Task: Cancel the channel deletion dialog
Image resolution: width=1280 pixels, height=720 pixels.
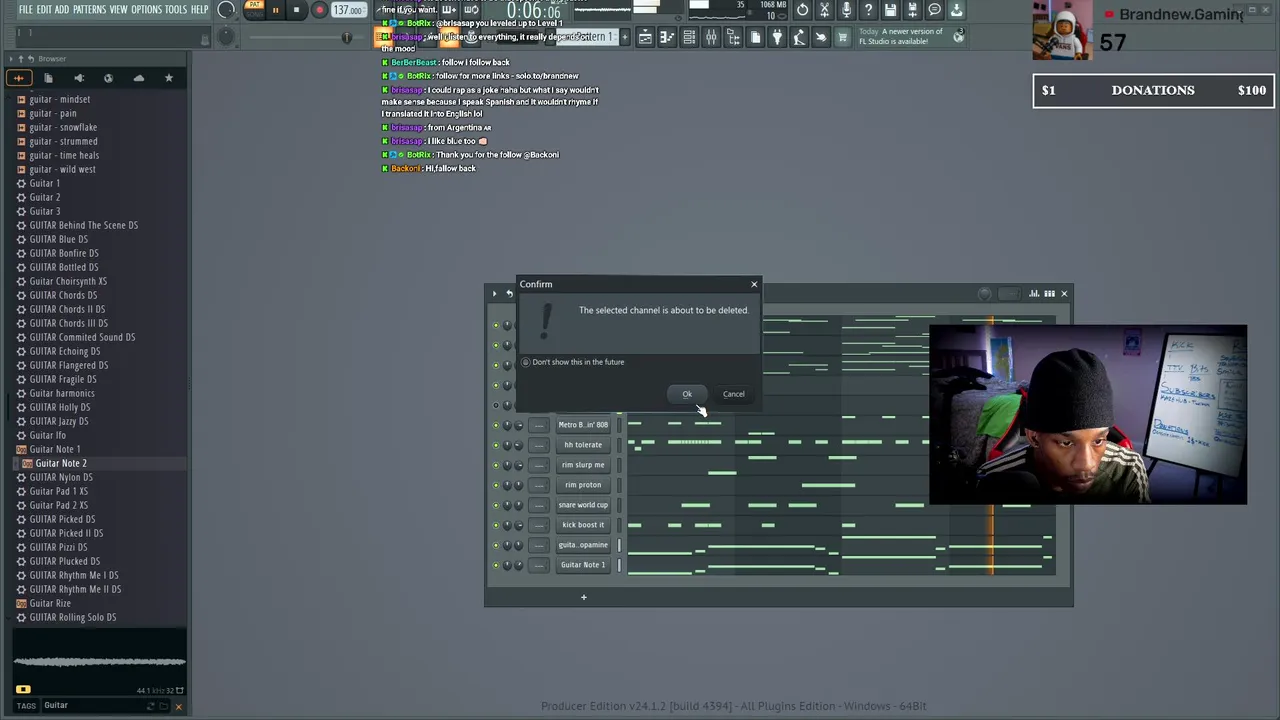Action: [734, 394]
